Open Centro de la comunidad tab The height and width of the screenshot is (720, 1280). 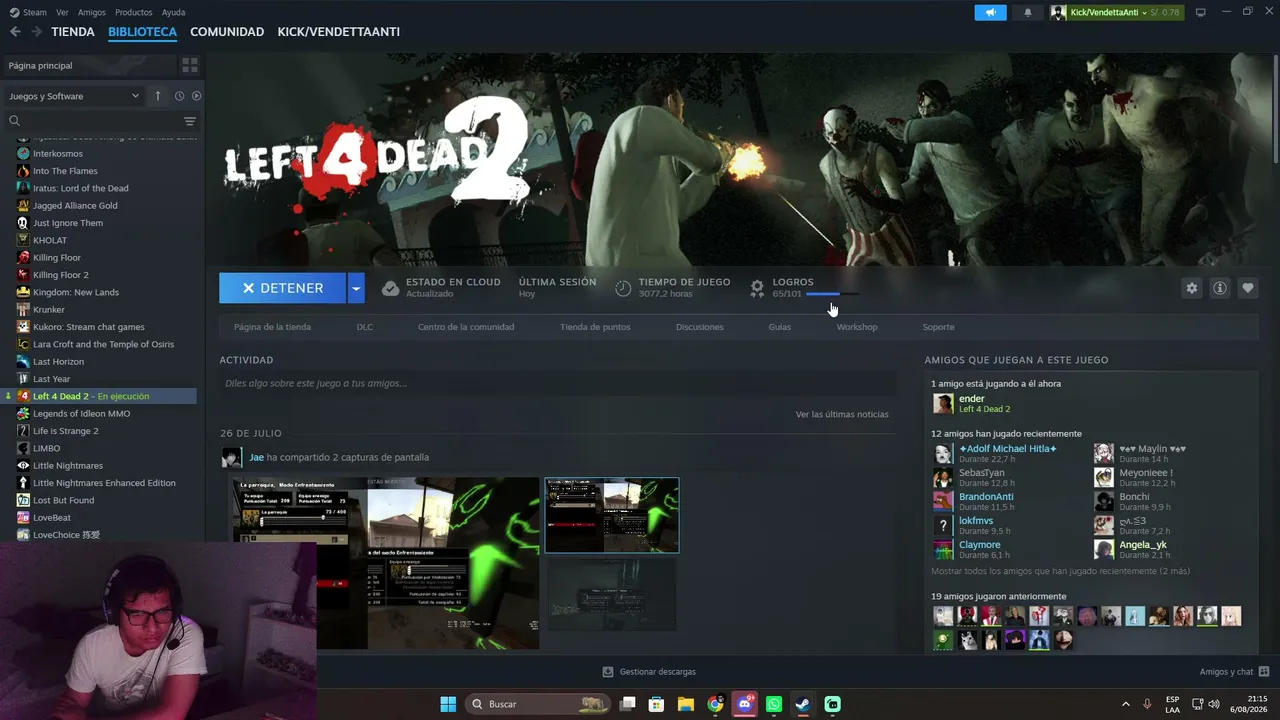(466, 327)
